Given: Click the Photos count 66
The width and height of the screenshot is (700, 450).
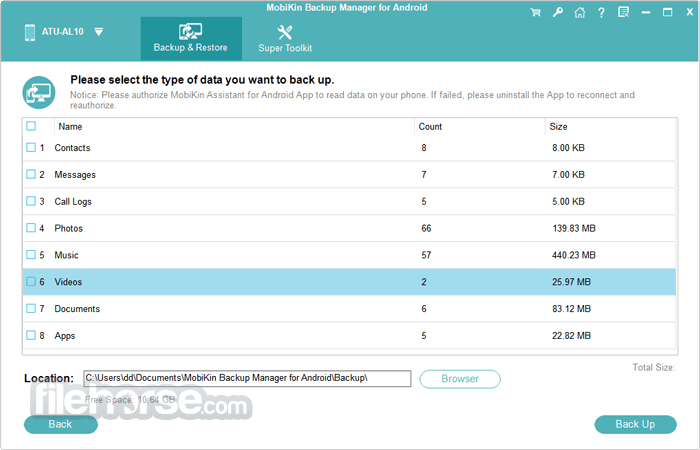Looking at the screenshot, I should pyautogui.click(x=426, y=229).
